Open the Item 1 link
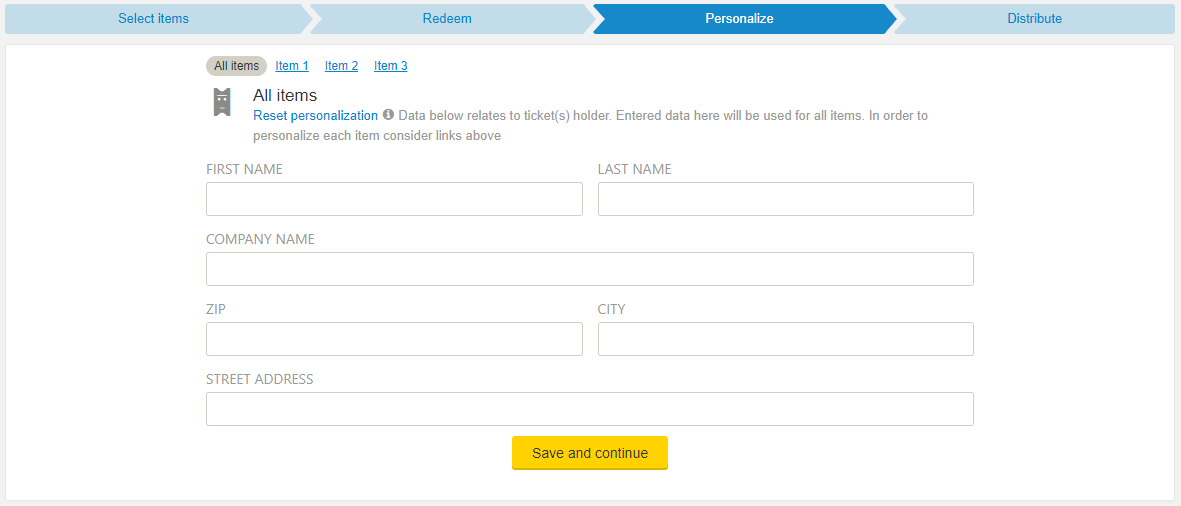 [292, 66]
